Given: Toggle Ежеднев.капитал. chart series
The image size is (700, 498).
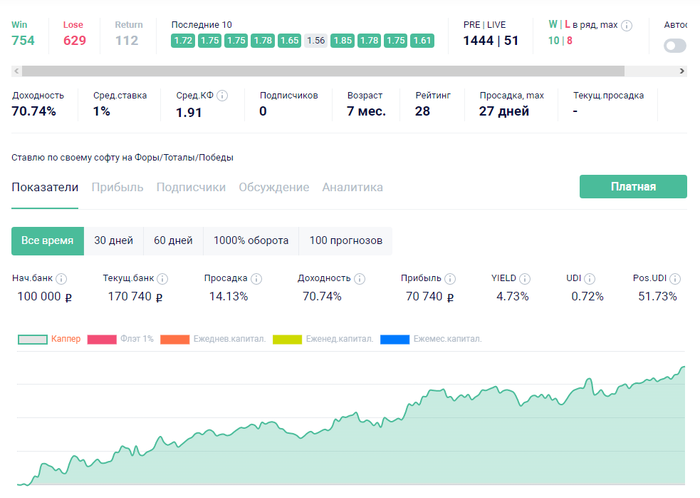Looking at the screenshot, I should pyautogui.click(x=212, y=339).
